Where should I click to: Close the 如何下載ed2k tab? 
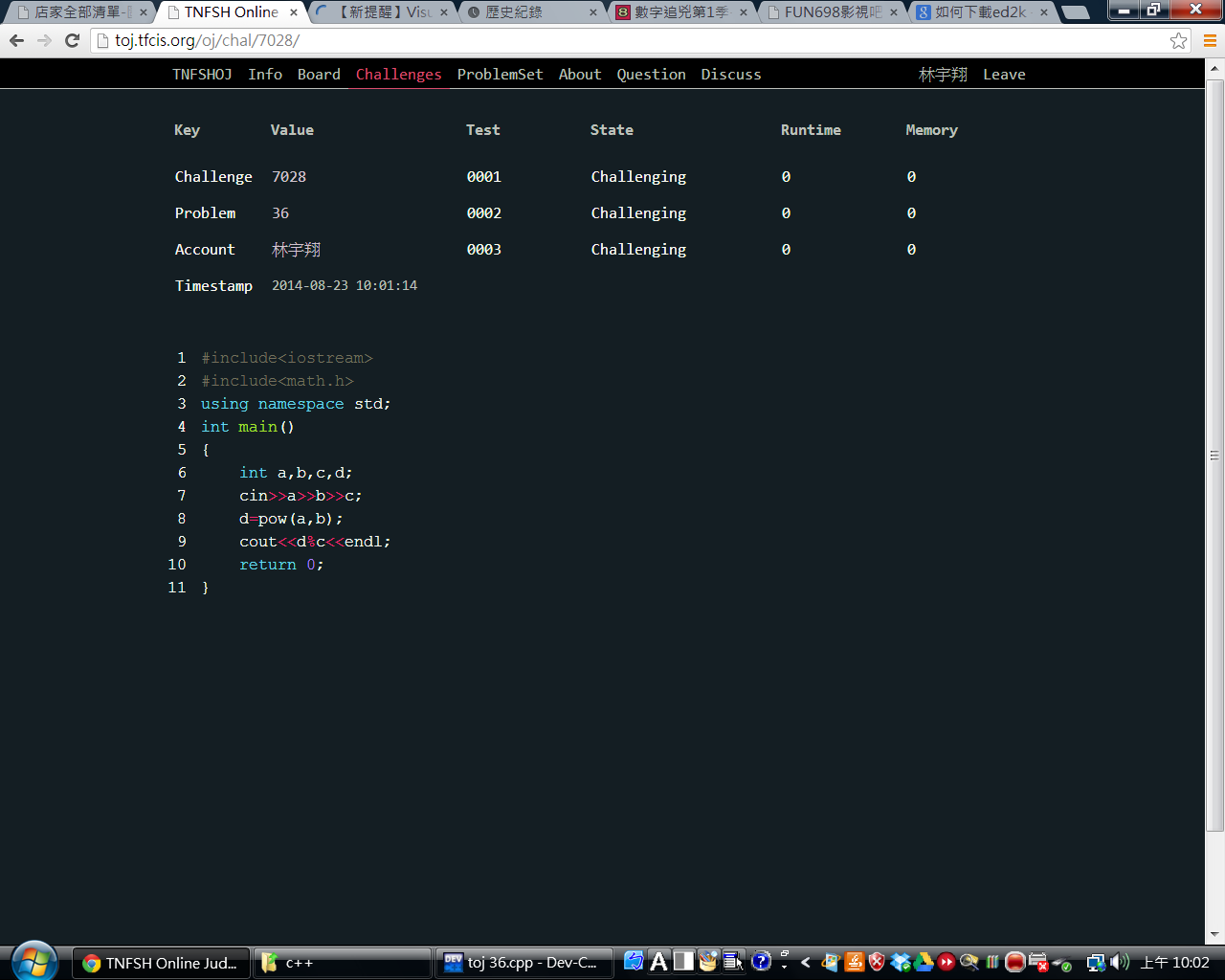pos(1044,12)
